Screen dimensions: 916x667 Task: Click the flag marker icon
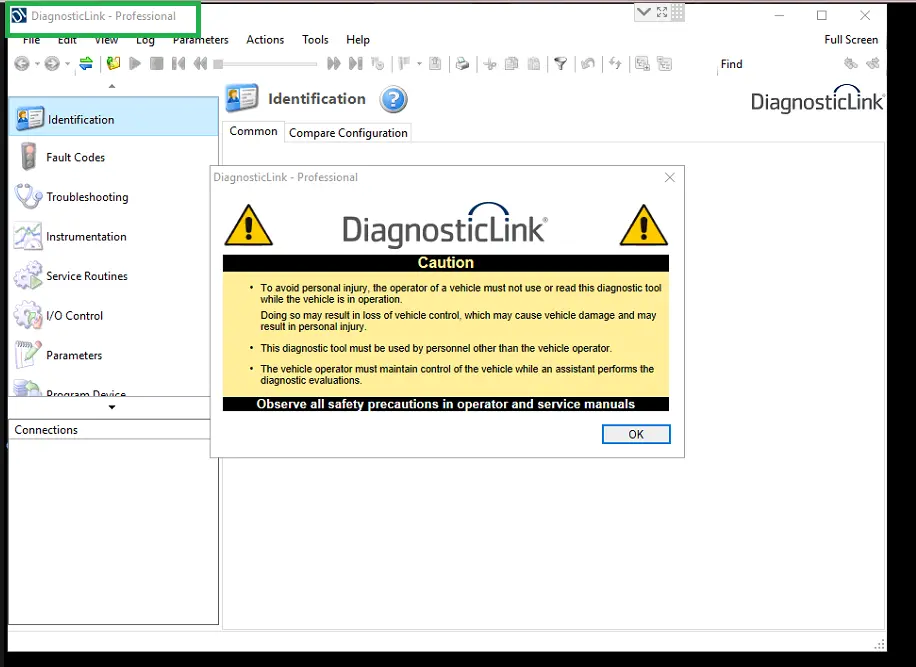point(404,63)
